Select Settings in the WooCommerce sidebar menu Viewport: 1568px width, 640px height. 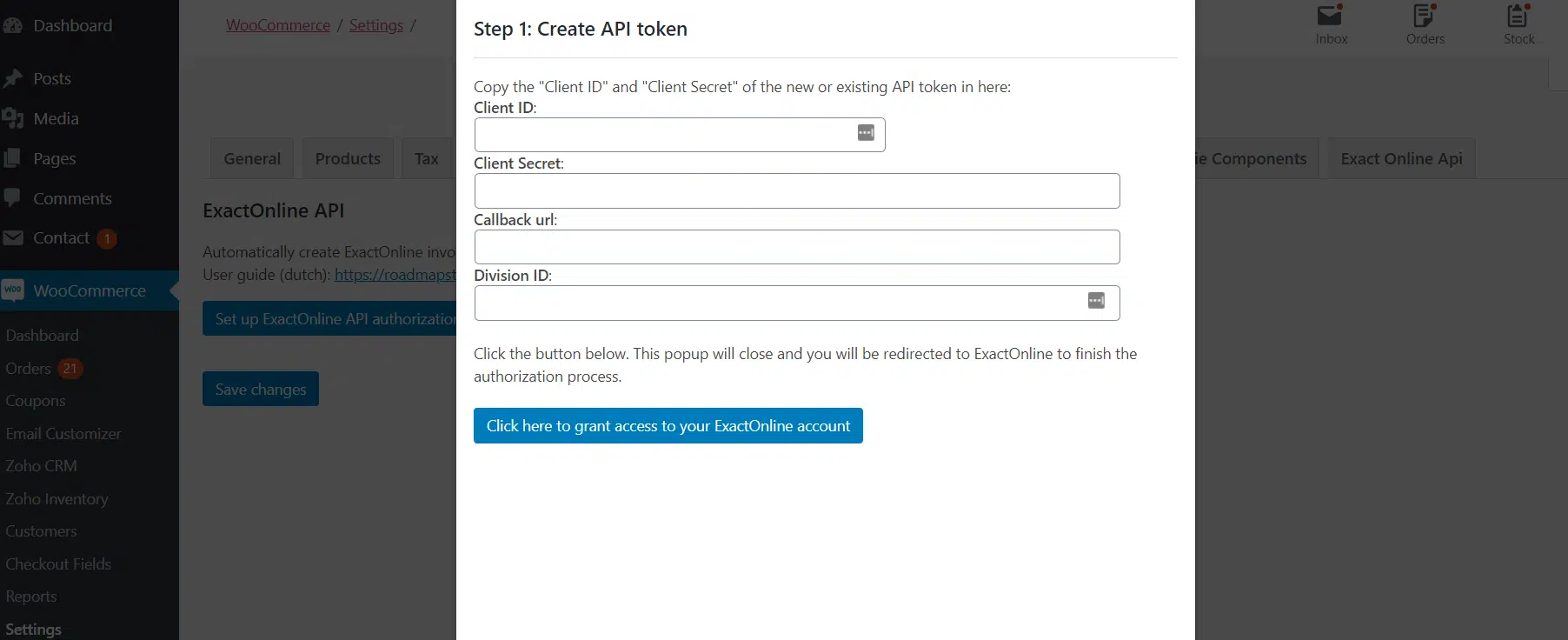pos(32,629)
